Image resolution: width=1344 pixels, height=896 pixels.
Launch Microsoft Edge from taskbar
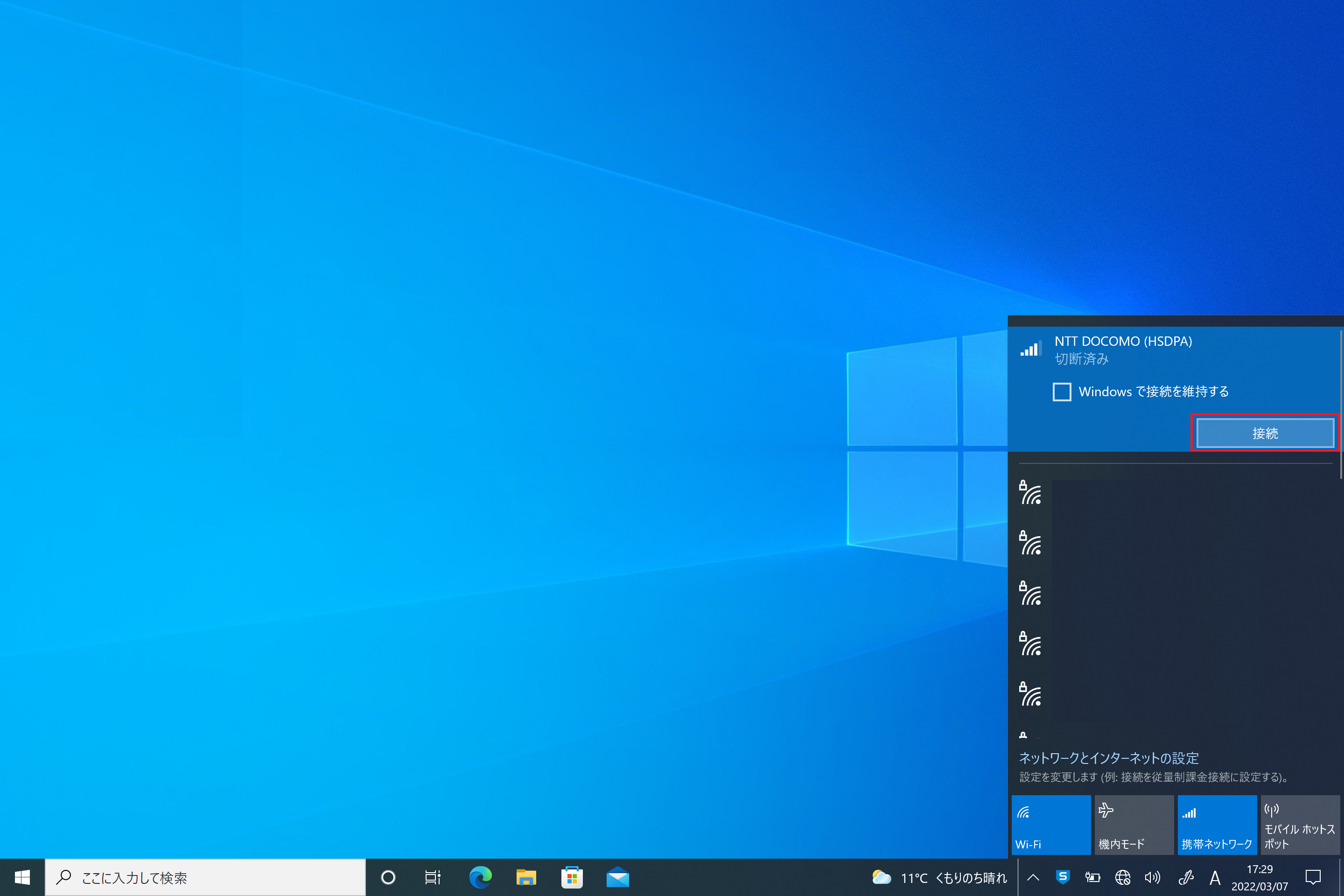tap(480, 877)
